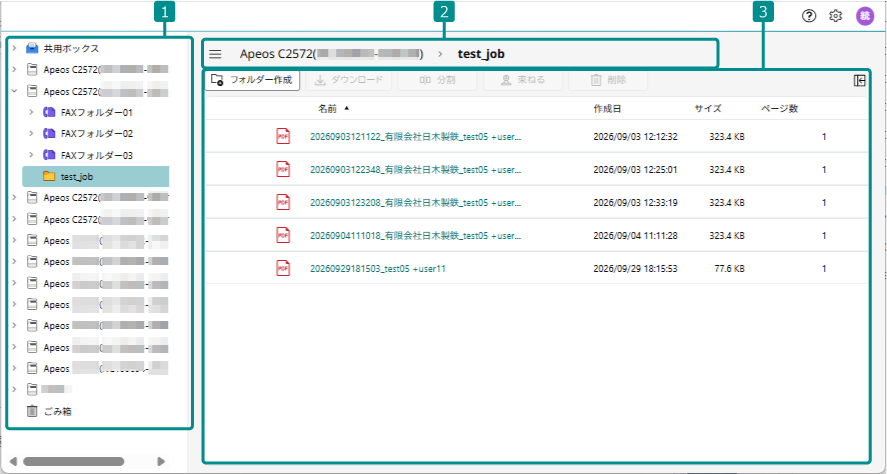Click the PDF icon of file 20260929181503

[283, 268]
